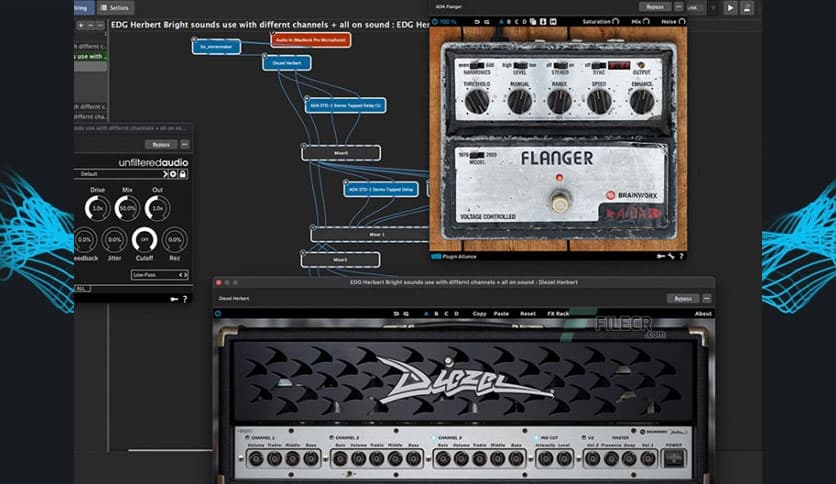
Task: Select setting B in the ADA Flanger toolbar
Action: click(509, 22)
